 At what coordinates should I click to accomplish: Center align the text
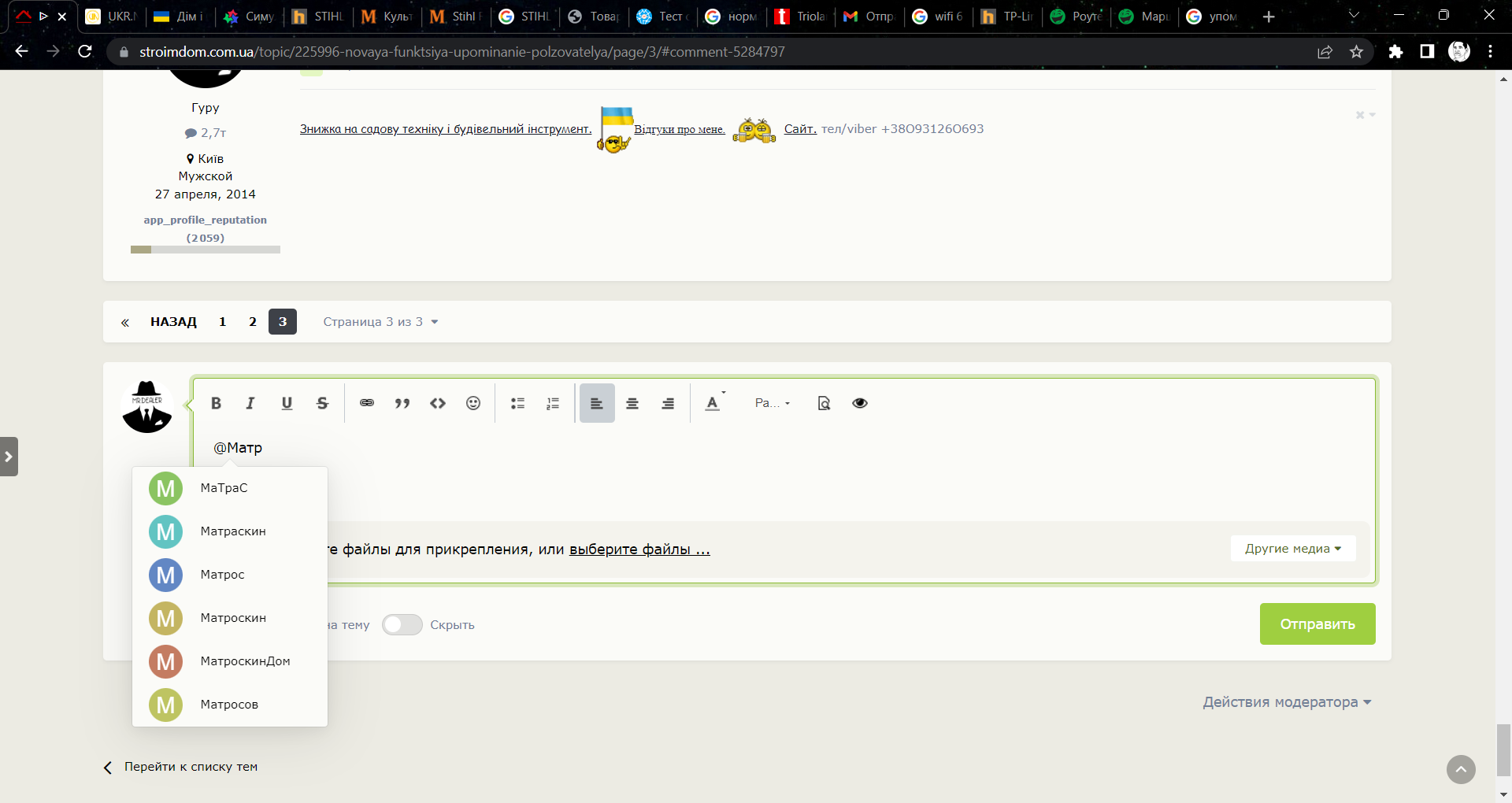click(632, 403)
